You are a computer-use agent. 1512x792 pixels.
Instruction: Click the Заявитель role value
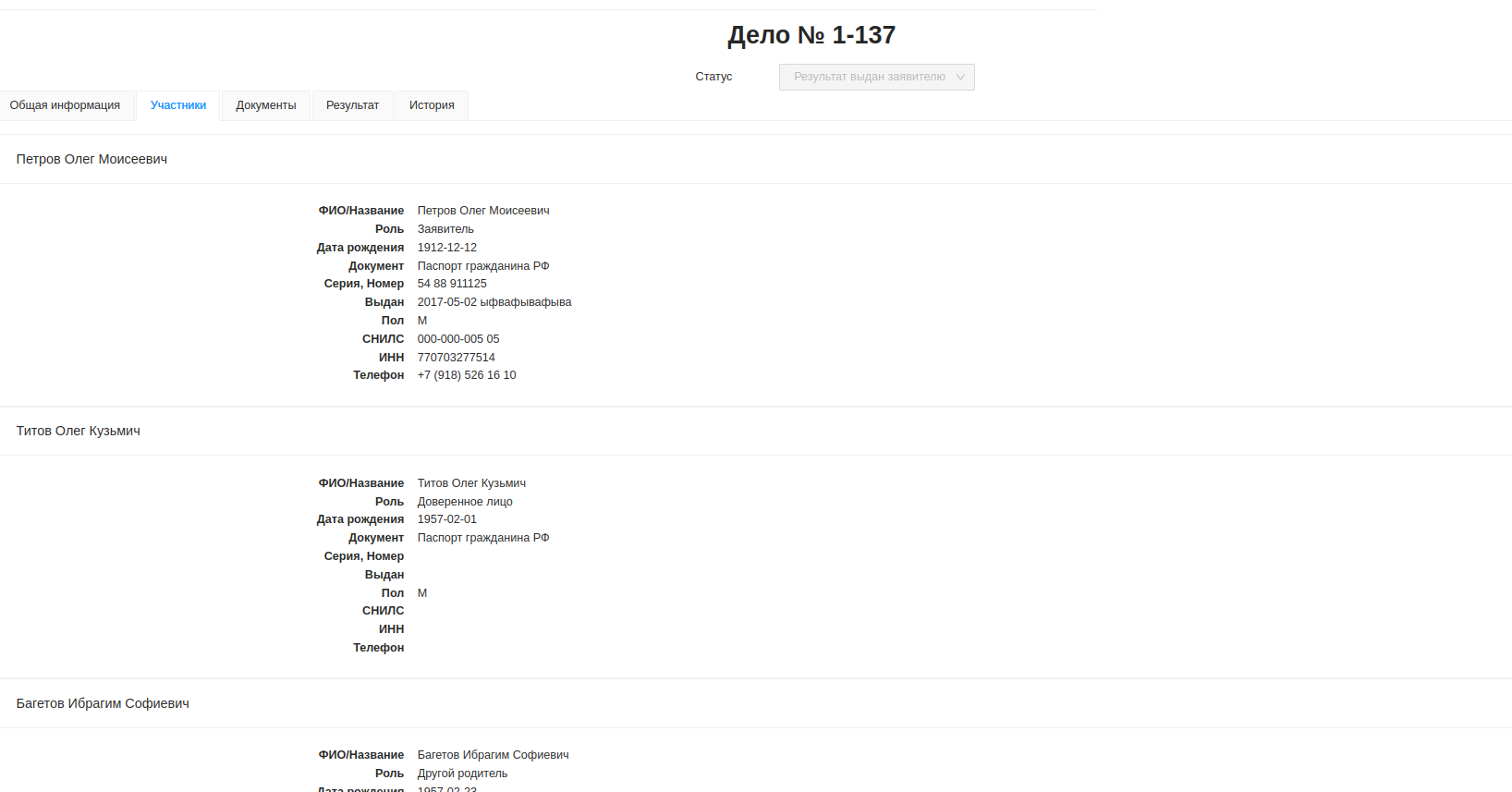point(445,229)
